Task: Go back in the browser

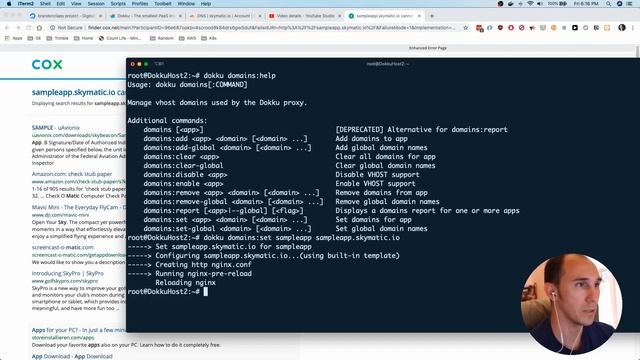Action: pos(7,28)
